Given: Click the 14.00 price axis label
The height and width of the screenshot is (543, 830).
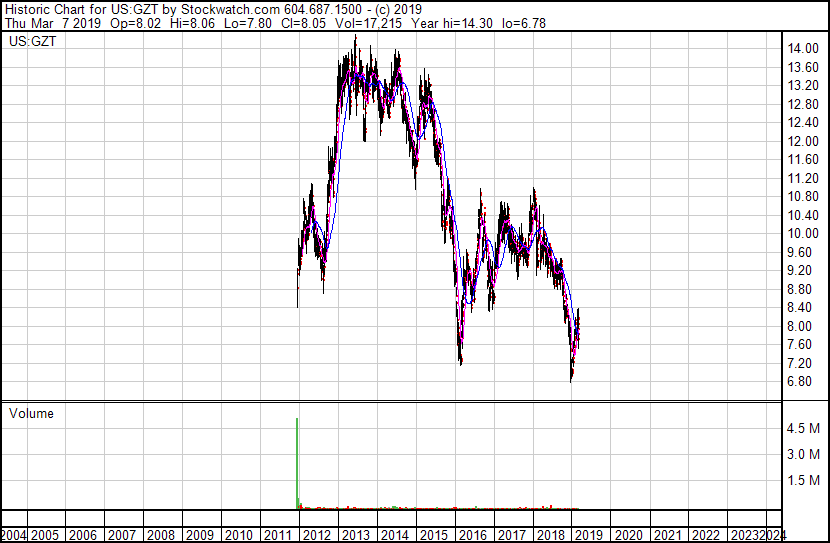Looking at the screenshot, I should [x=802, y=49].
